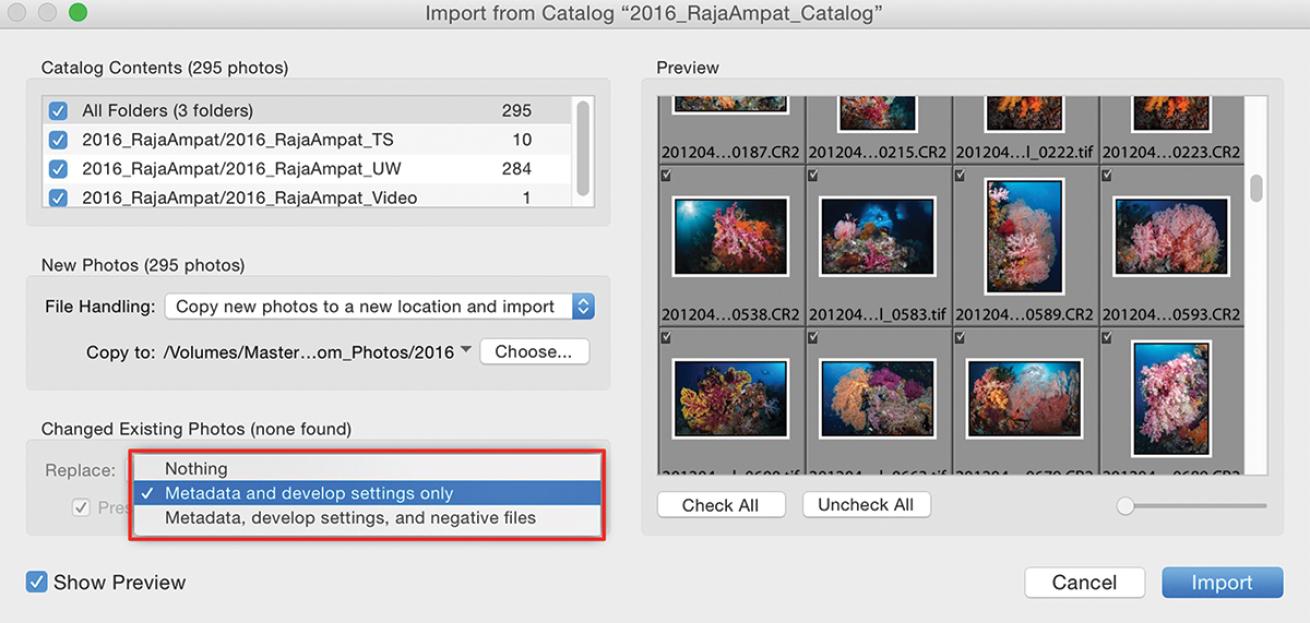Click the preview grid vertical scrollbar
Image resolution: width=1310 pixels, height=623 pixels.
click(1256, 188)
